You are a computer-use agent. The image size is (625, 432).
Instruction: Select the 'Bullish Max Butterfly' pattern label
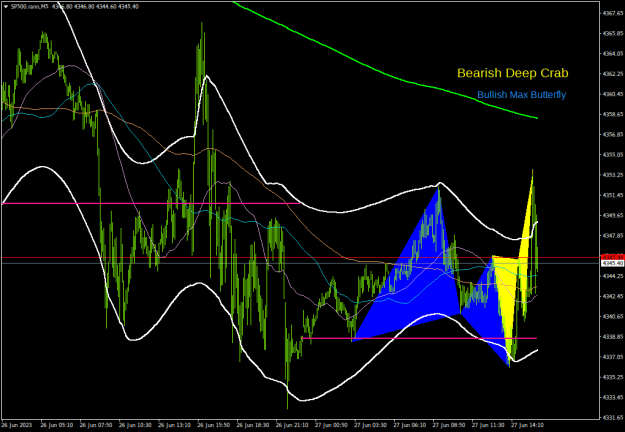click(521, 95)
